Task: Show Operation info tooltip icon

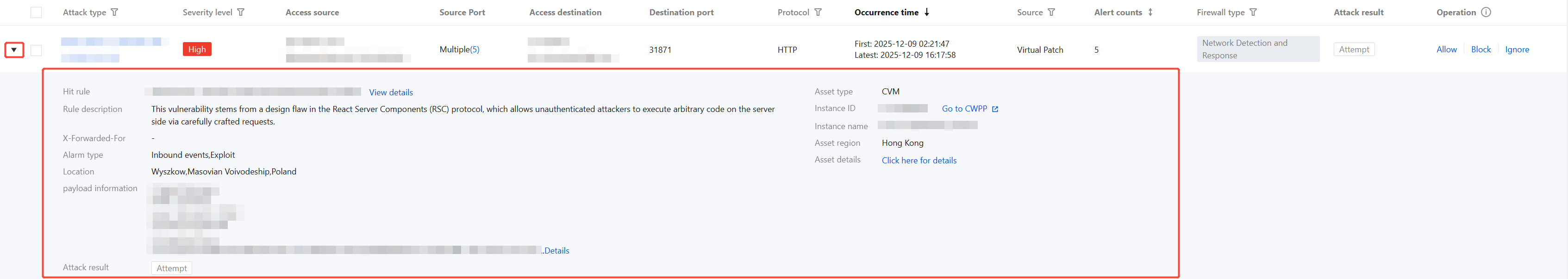Action: click(1486, 12)
